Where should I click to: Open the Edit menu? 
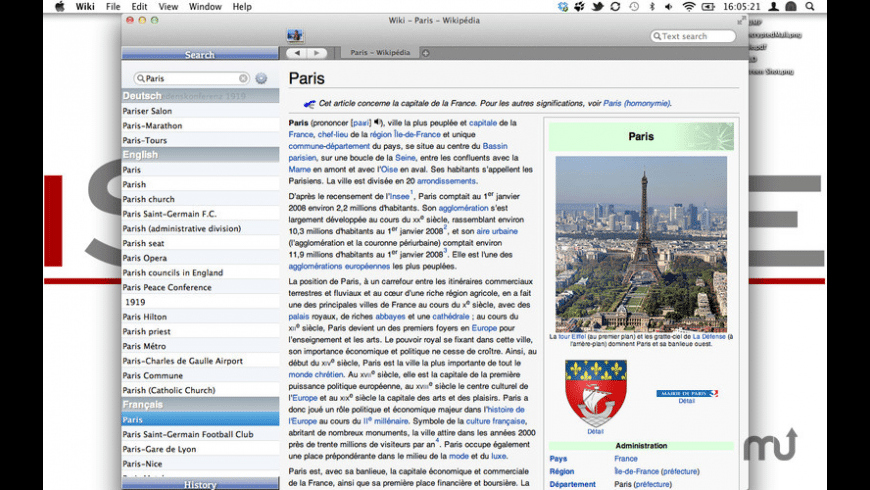point(139,7)
